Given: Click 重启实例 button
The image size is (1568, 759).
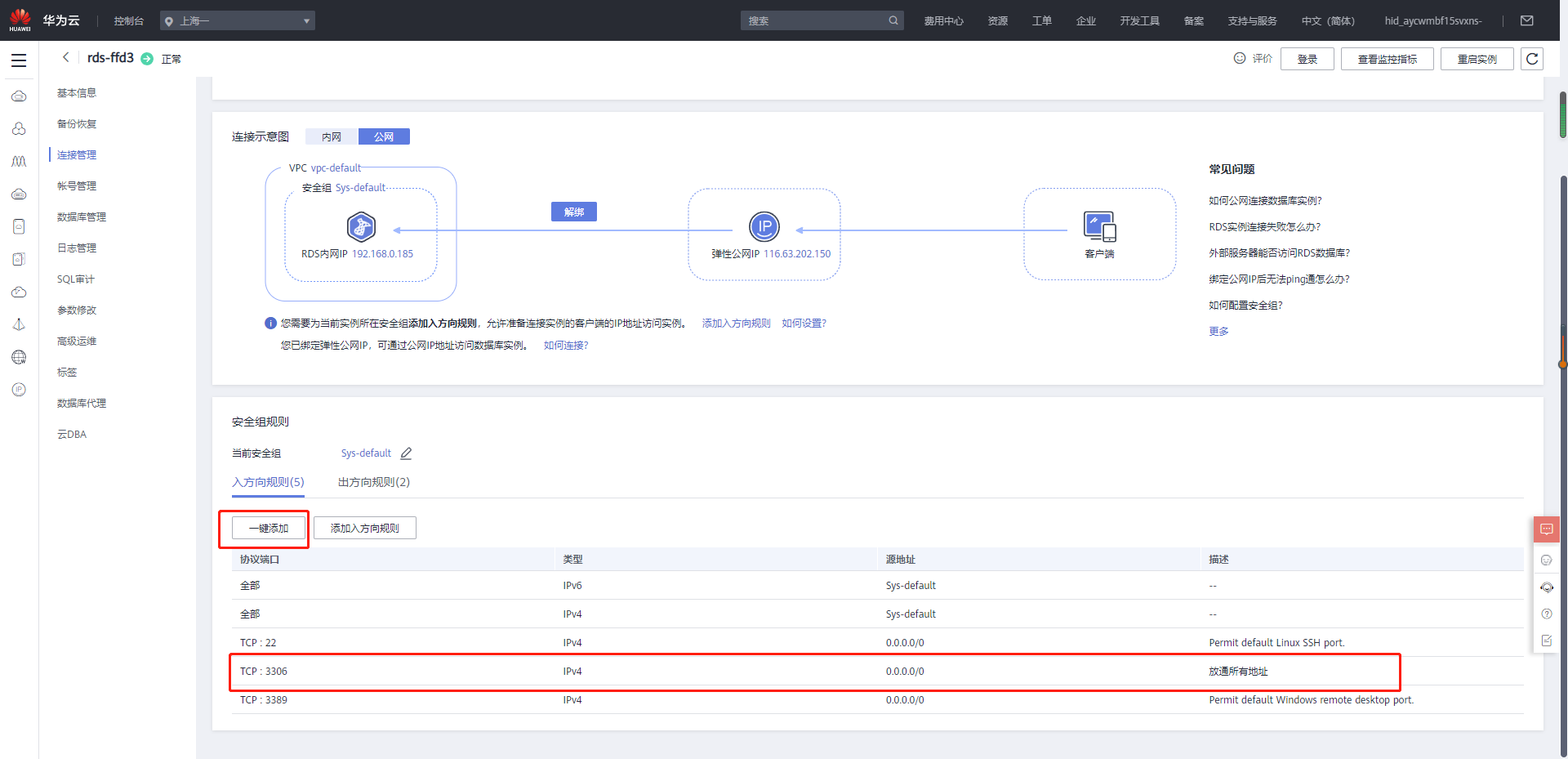Looking at the screenshot, I should tap(1477, 59).
